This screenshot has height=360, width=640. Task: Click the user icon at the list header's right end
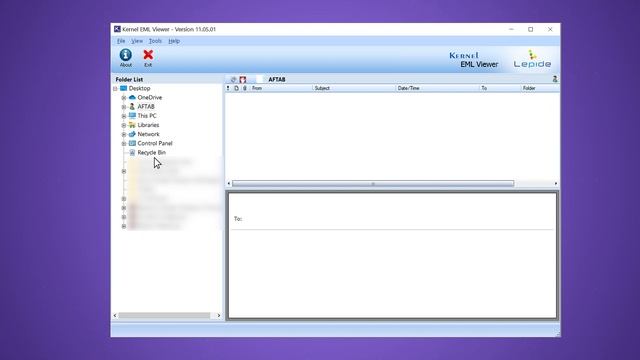tap(555, 79)
